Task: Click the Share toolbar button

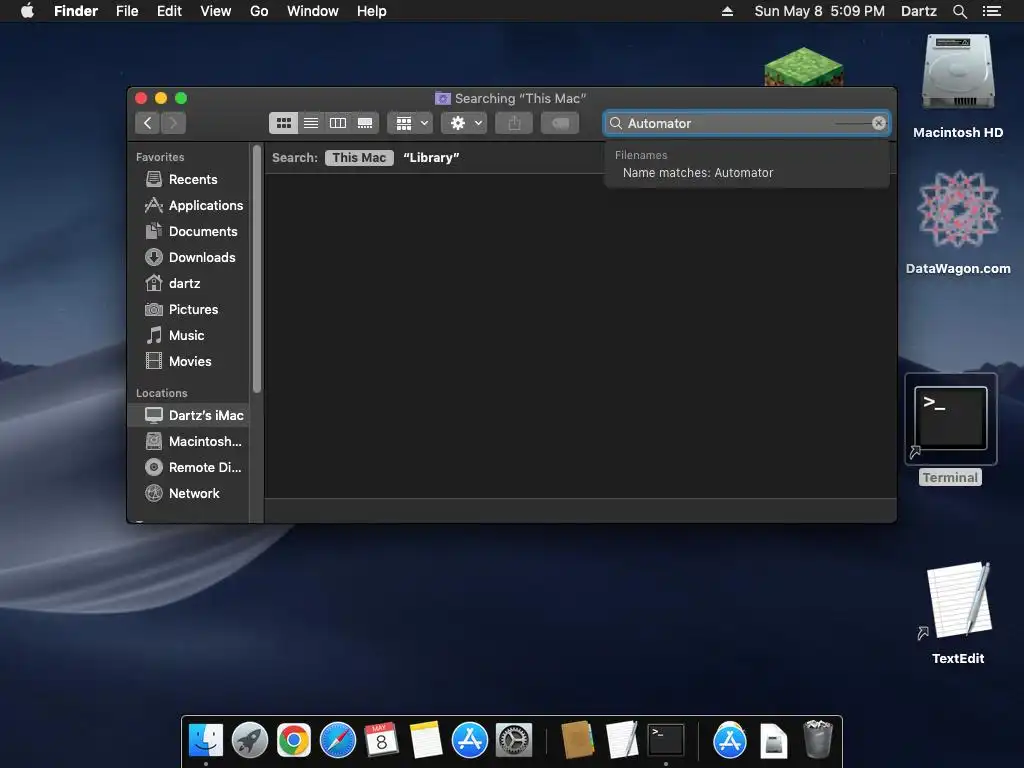Action: point(514,123)
